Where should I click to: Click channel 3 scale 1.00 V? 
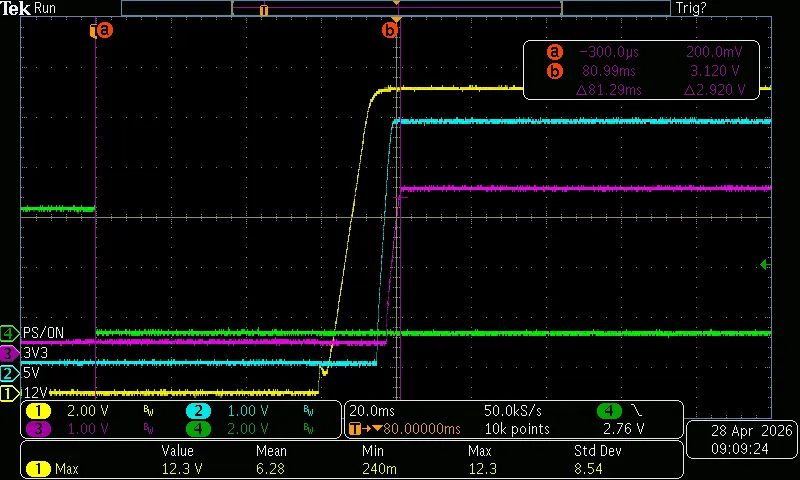click(x=88, y=428)
